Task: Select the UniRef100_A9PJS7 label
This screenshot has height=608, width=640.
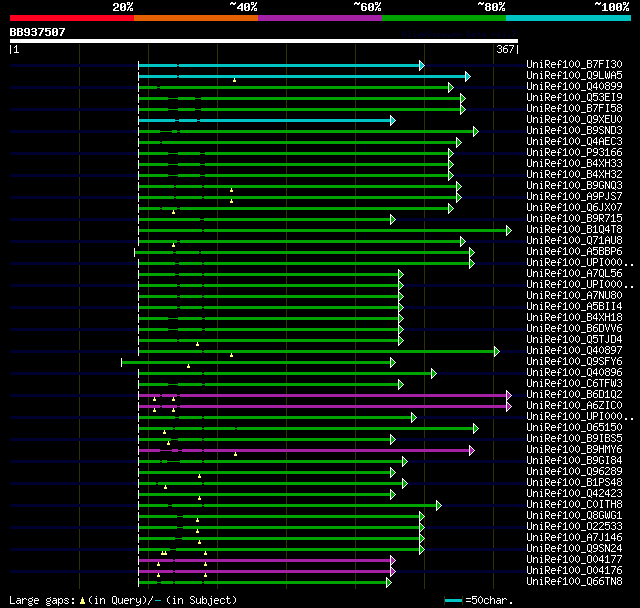Action: coord(574,197)
